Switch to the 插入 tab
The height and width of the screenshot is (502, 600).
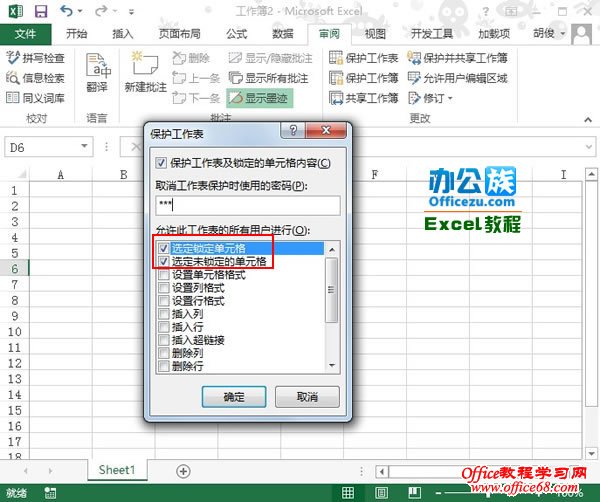tap(122, 34)
